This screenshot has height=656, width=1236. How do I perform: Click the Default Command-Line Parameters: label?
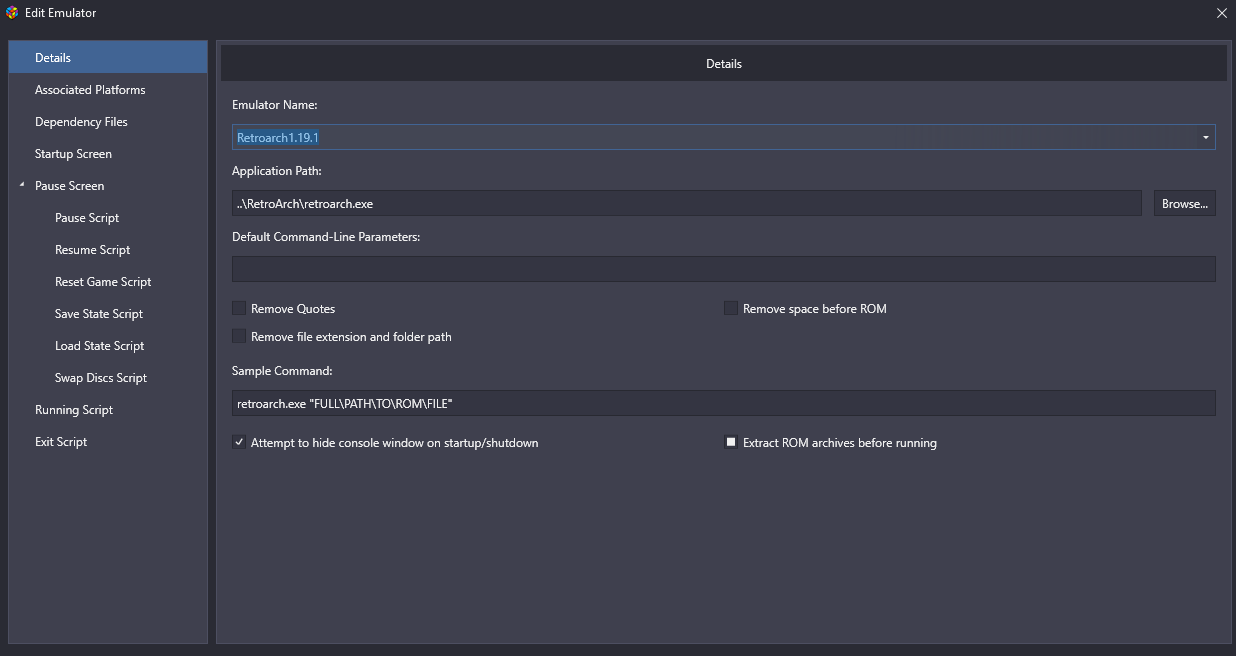tap(326, 236)
